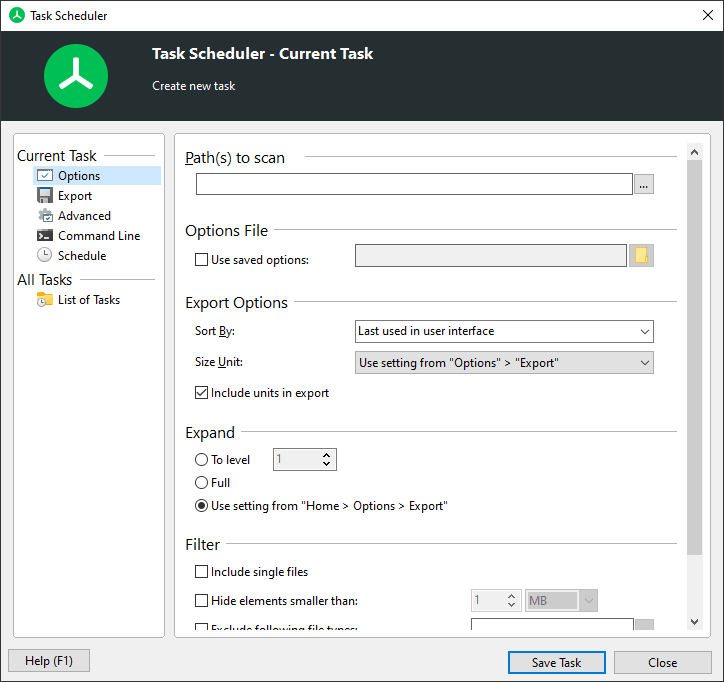The width and height of the screenshot is (724, 682).
Task: Click the yellow options file browse icon
Action: coord(641,256)
